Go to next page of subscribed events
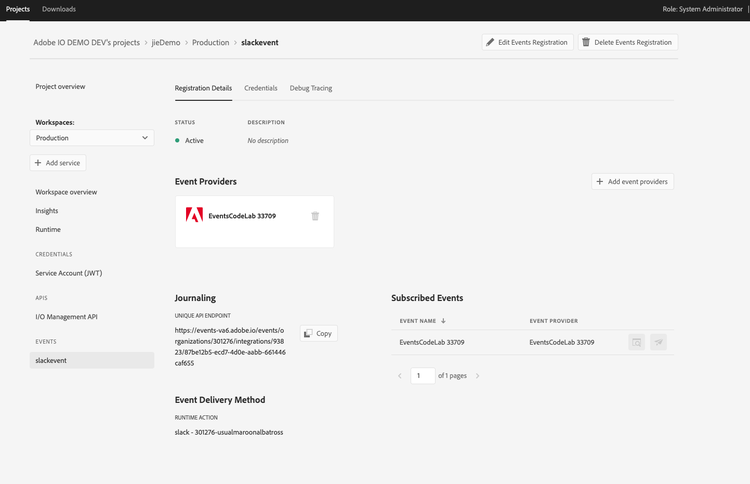The image size is (750, 484). click(477, 376)
